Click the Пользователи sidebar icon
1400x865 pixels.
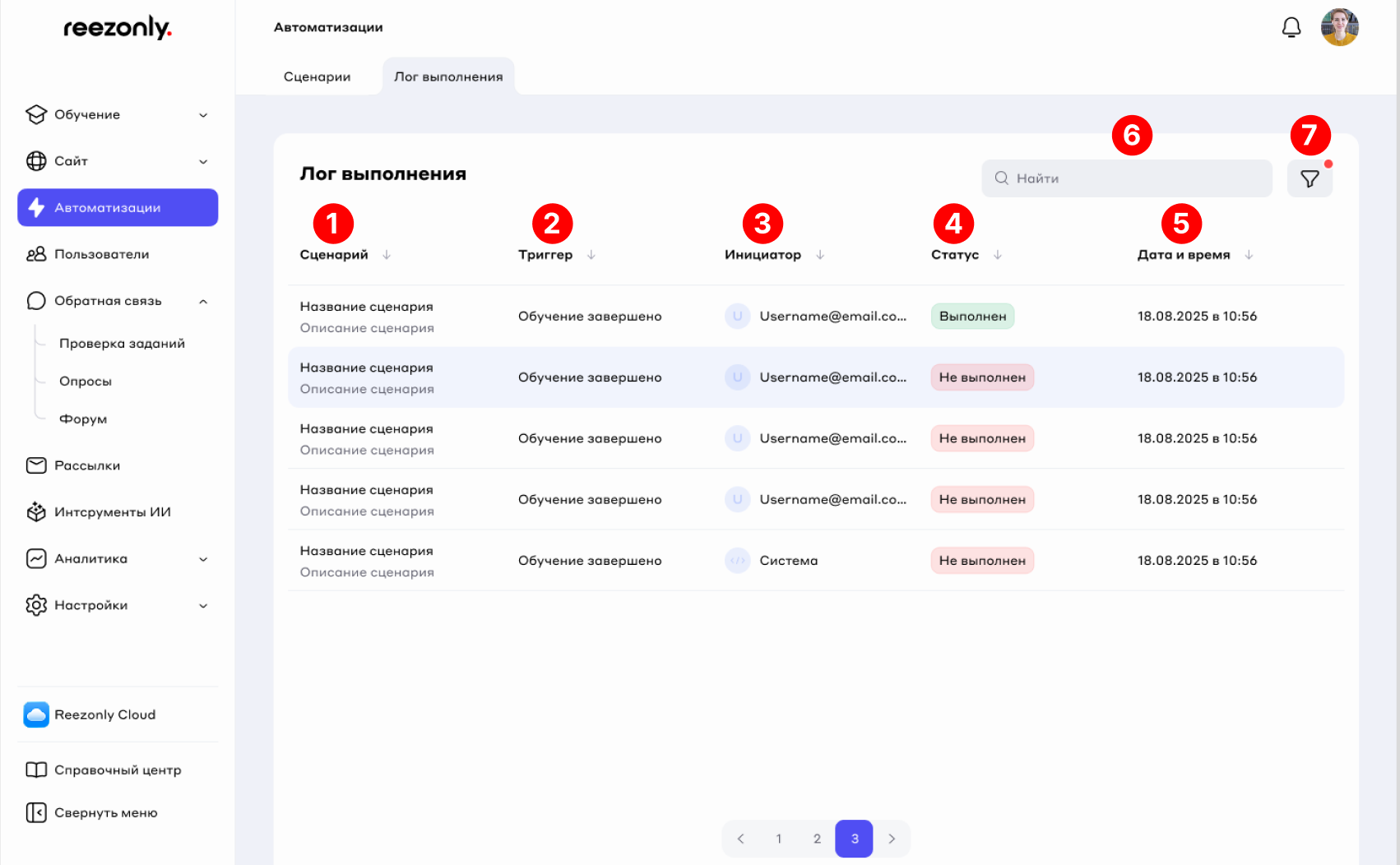[36, 254]
